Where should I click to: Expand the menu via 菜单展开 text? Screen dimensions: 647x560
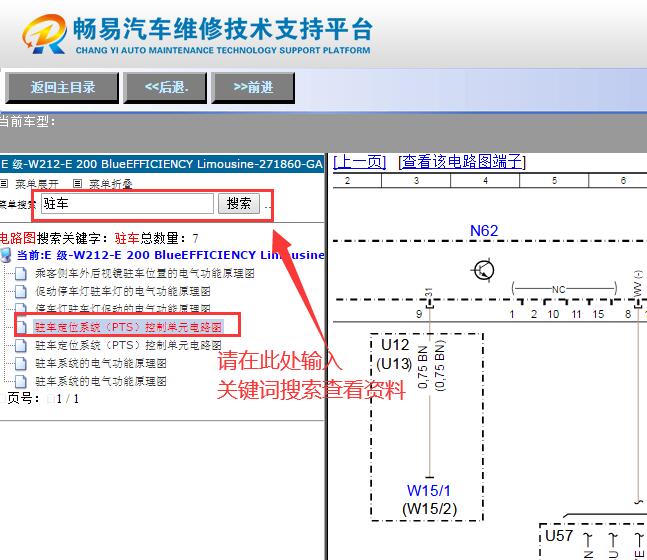pos(37,184)
